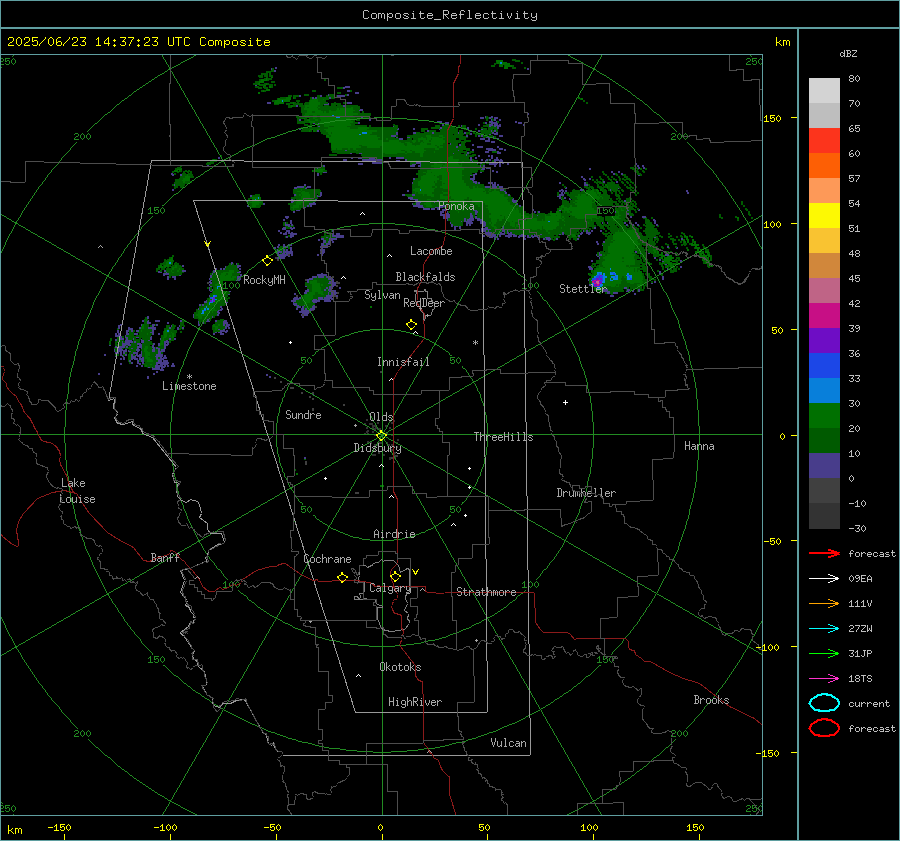The height and width of the screenshot is (841, 900).
Task: Click the Sundre city label
Action: coord(303,414)
